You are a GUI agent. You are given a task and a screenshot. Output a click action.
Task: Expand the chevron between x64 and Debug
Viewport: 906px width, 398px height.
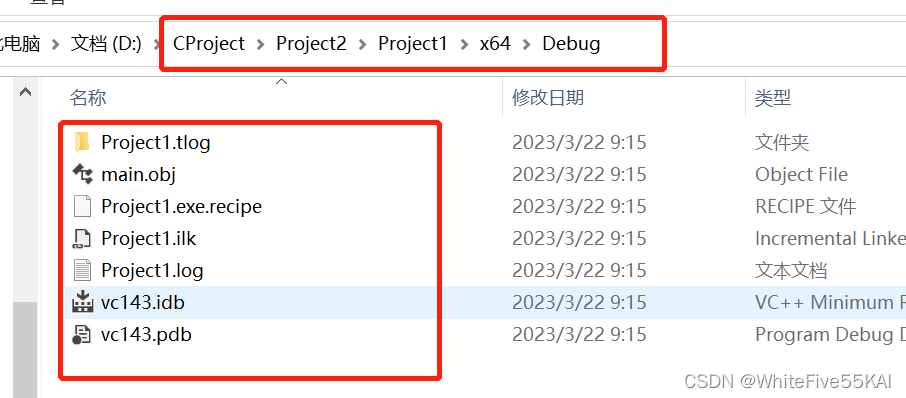[x=526, y=44]
